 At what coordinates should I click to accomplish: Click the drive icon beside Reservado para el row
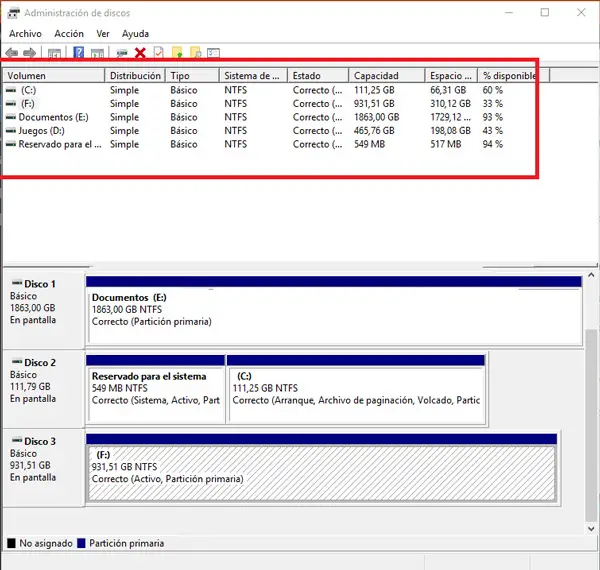point(11,144)
